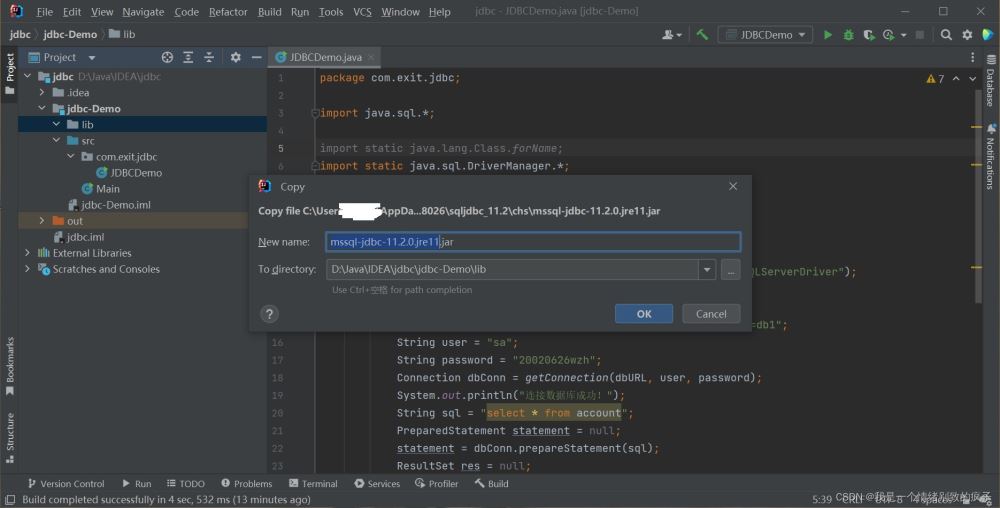The height and width of the screenshot is (508, 1000).
Task: Build the project with hammer icon
Action: click(x=702, y=35)
